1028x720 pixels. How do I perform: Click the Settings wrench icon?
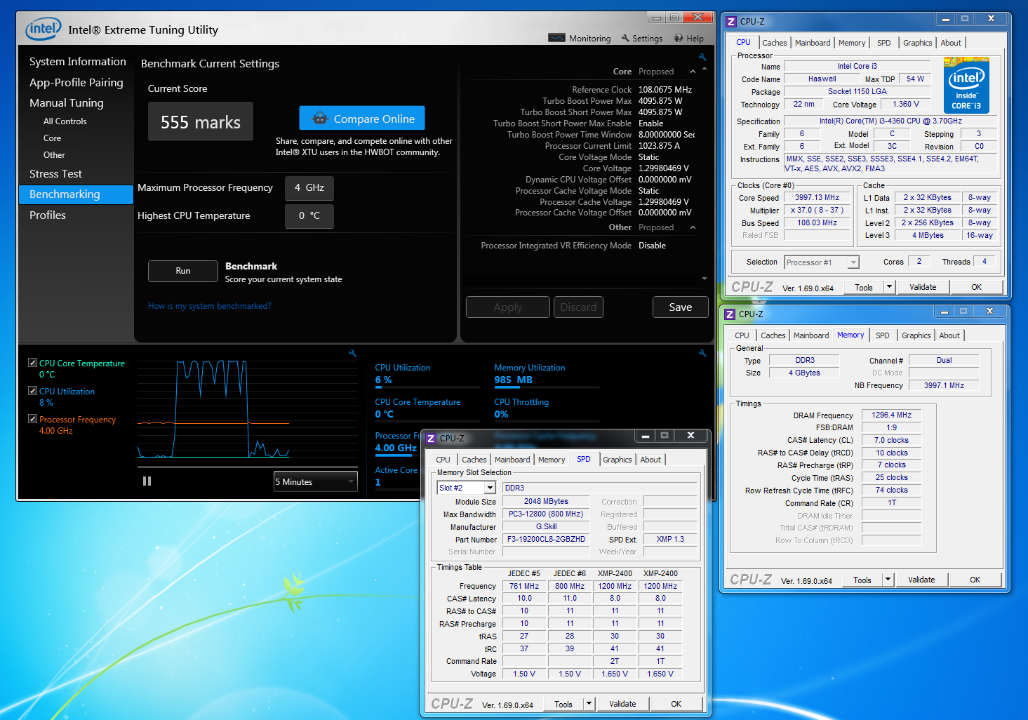tap(625, 38)
